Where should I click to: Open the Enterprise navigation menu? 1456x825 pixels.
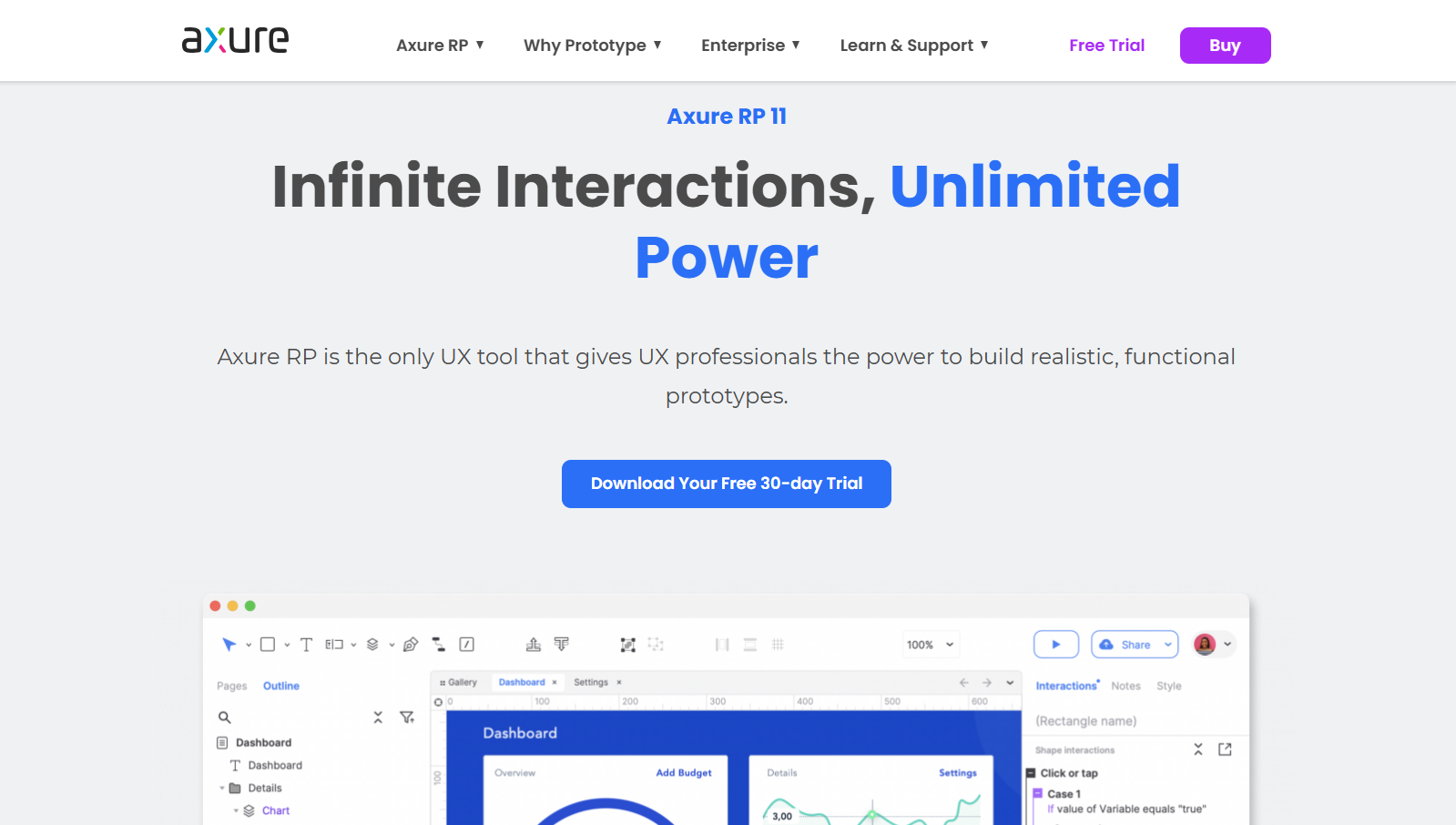pyautogui.click(x=750, y=46)
